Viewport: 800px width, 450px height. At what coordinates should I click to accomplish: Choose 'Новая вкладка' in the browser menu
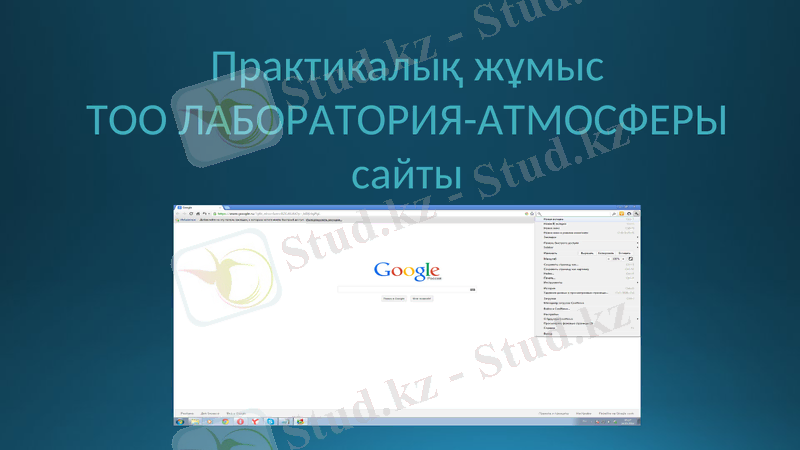pos(586,219)
